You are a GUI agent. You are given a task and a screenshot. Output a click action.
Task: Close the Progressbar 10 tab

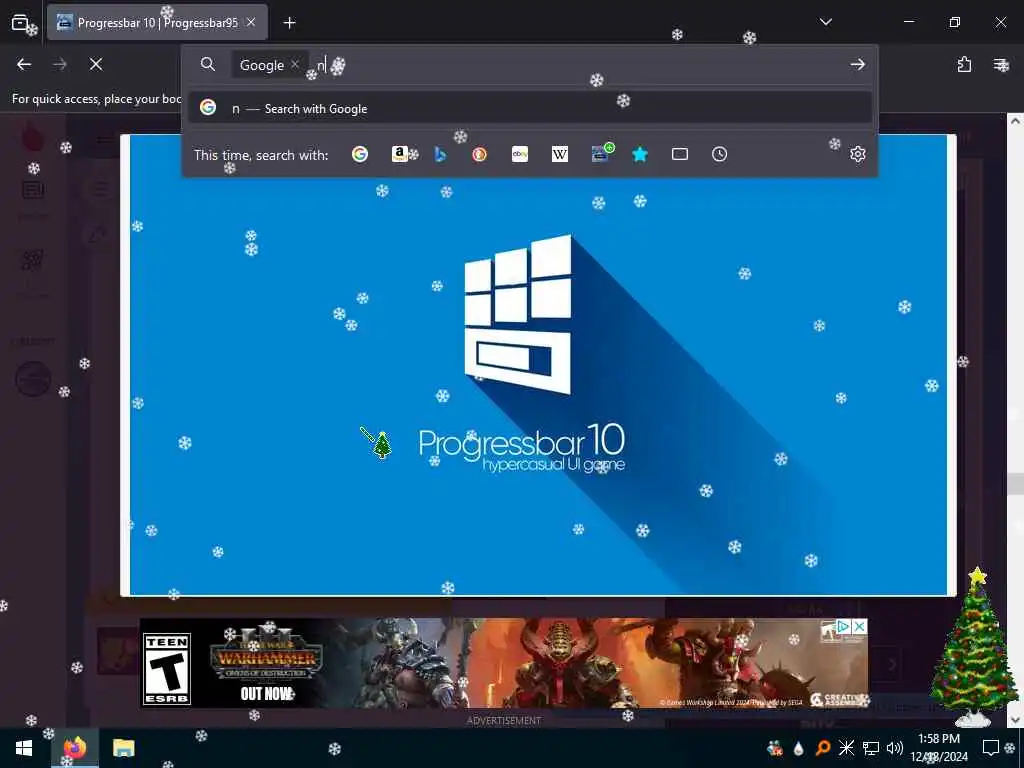coord(251,22)
